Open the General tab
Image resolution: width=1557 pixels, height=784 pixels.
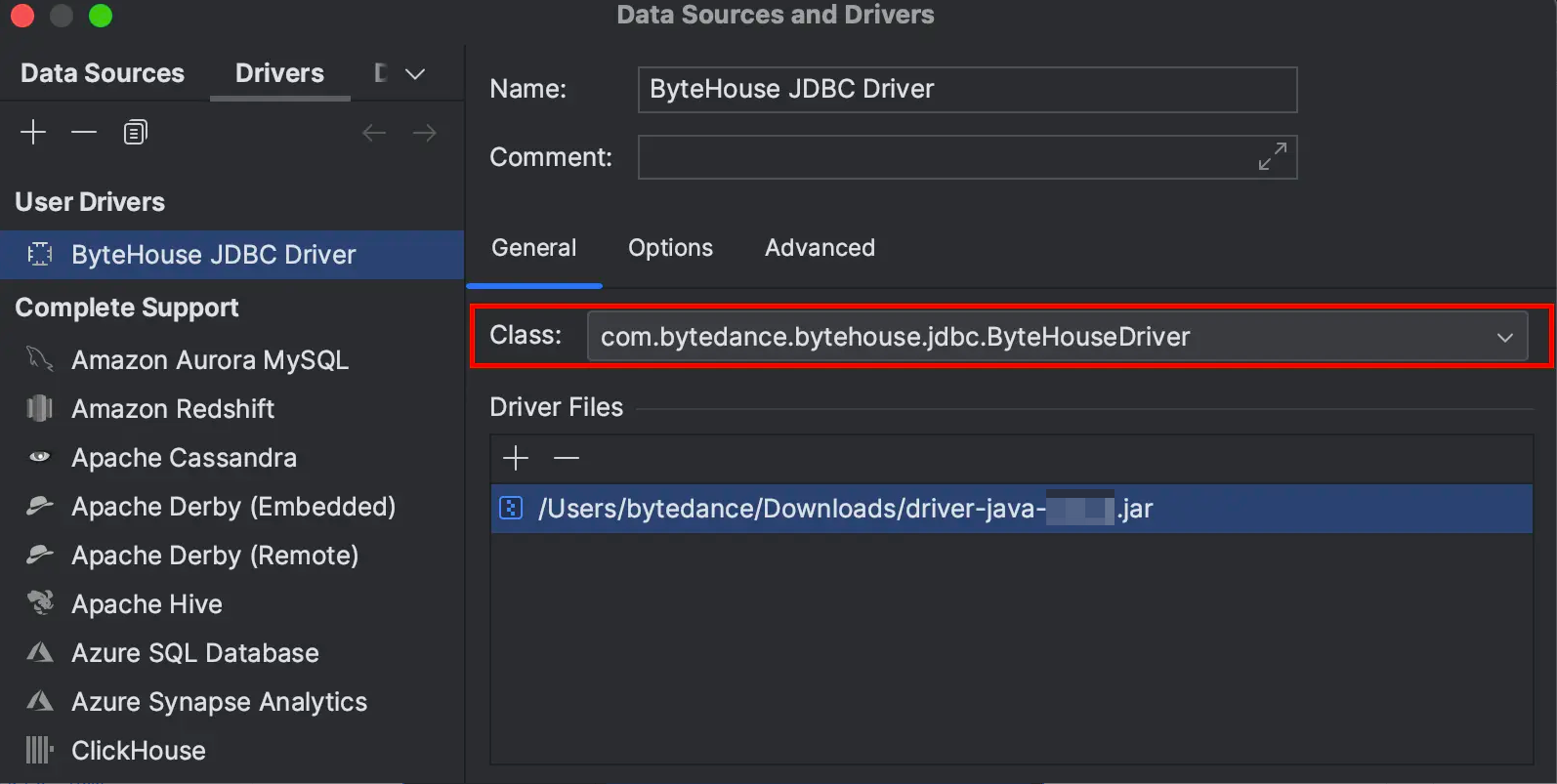tap(534, 248)
